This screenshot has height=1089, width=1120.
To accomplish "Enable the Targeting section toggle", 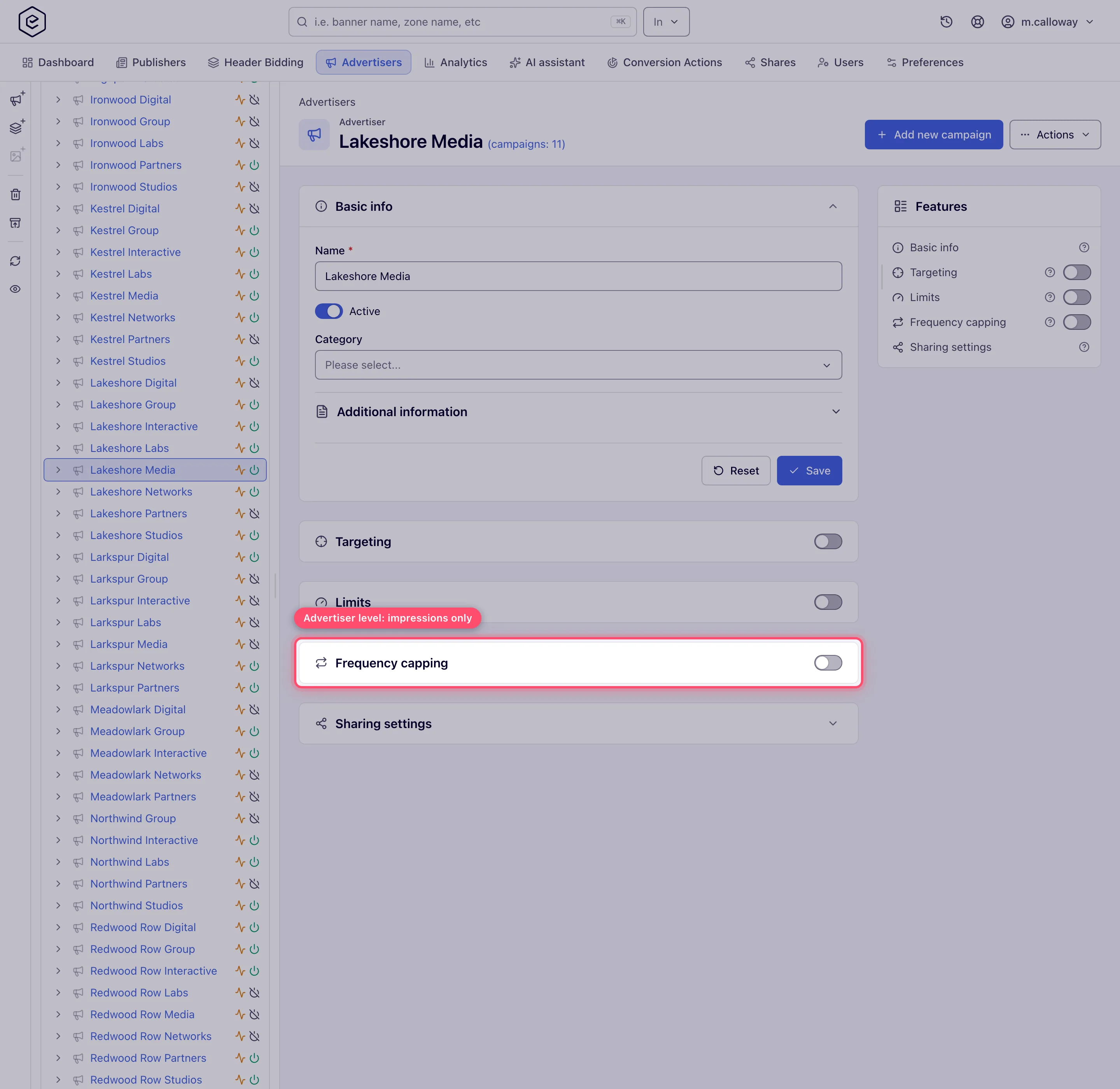I will click(828, 541).
